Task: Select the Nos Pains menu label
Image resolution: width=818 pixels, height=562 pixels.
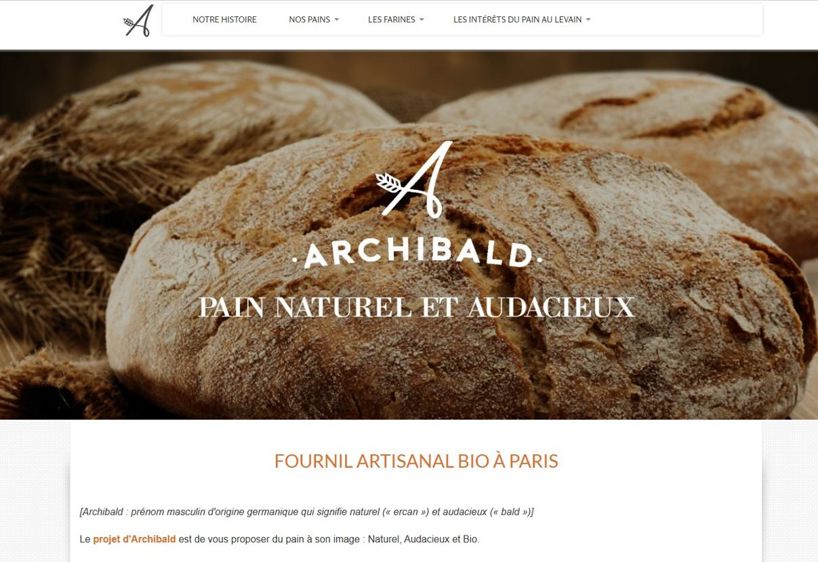Action: [309, 19]
